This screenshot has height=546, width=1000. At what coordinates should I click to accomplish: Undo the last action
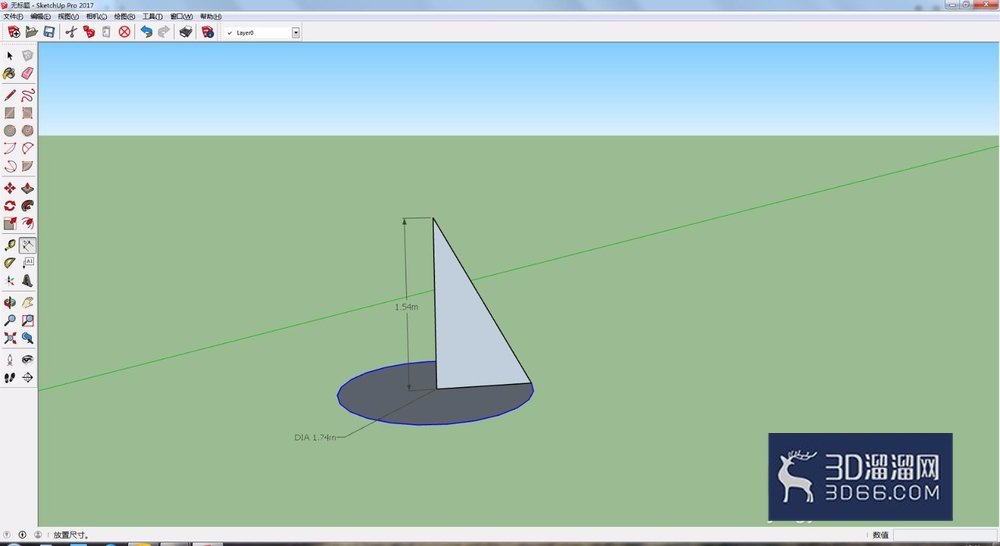click(147, 32)
